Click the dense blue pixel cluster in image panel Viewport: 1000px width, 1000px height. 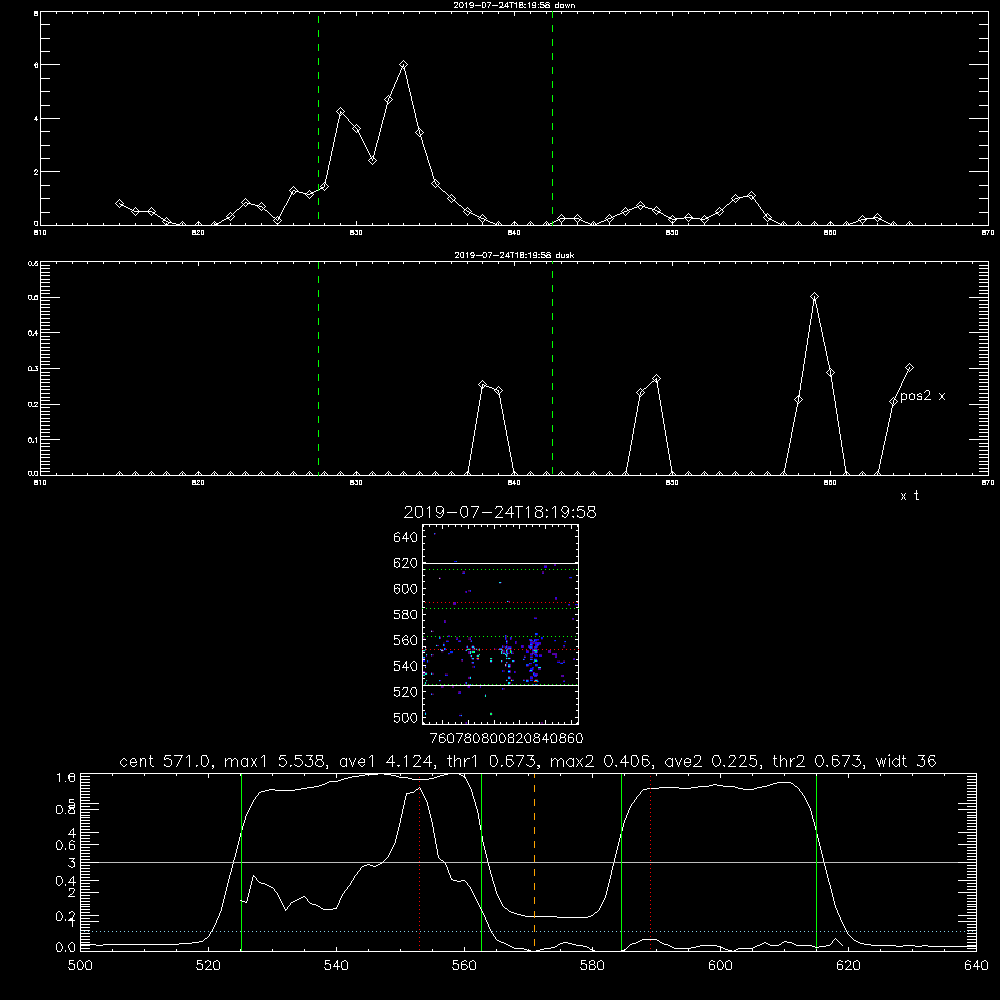click(x=533, y=657)
